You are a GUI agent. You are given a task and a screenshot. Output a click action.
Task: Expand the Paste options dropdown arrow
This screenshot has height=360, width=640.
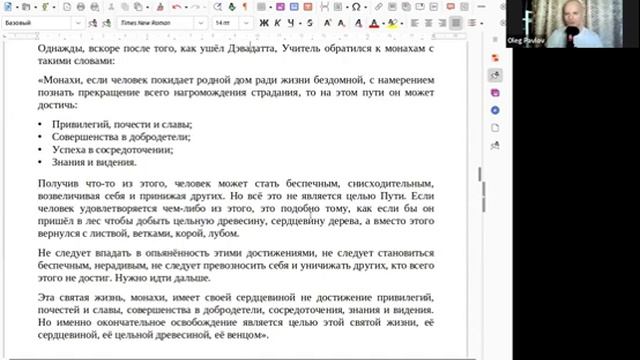coord(148,7)
